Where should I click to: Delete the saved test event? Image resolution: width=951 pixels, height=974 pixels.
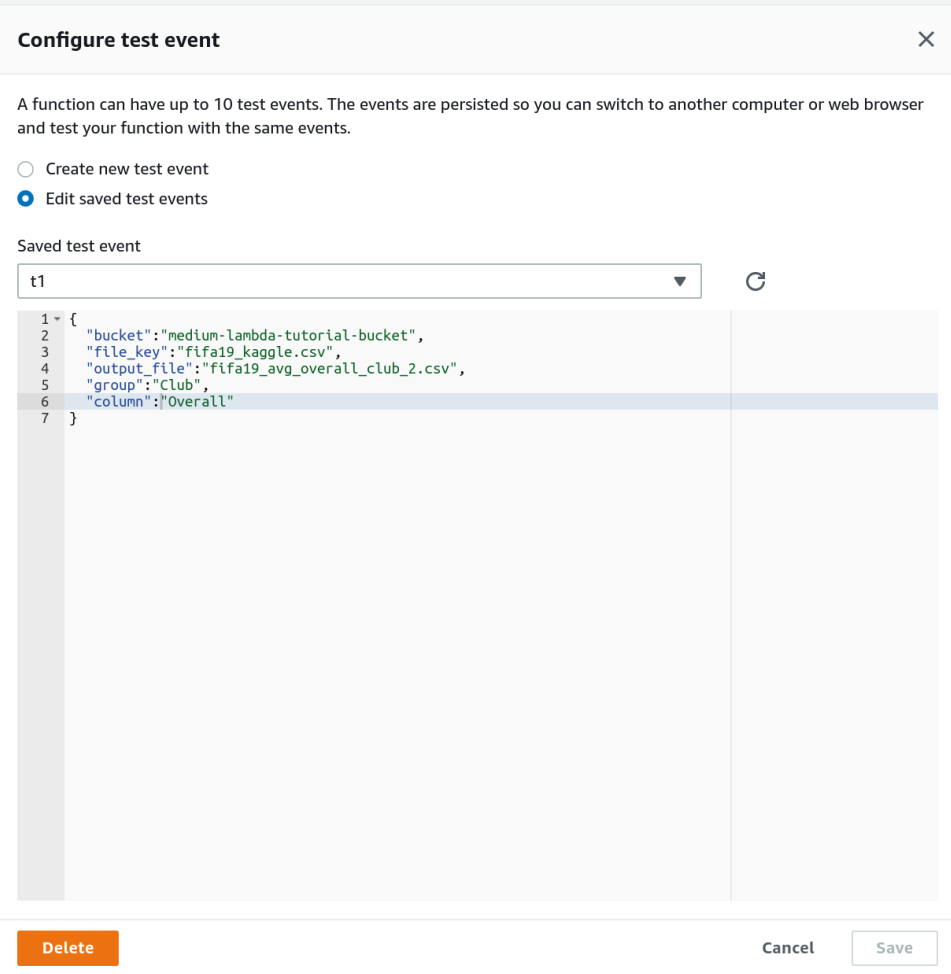(68, 948)
